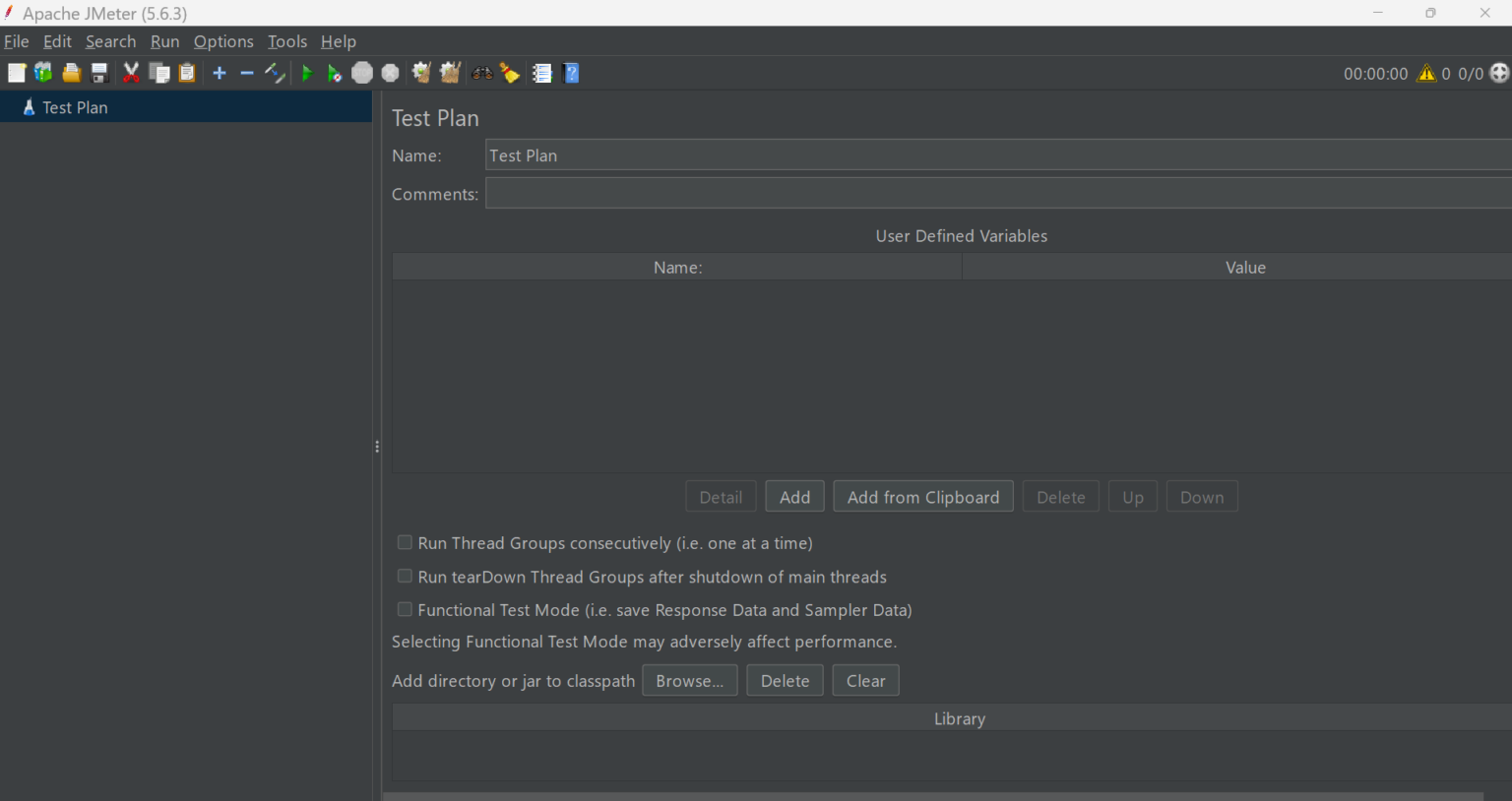Click the Clear All results broom icon
Viewport: 1512px width, 801px height.
point(510,72)
